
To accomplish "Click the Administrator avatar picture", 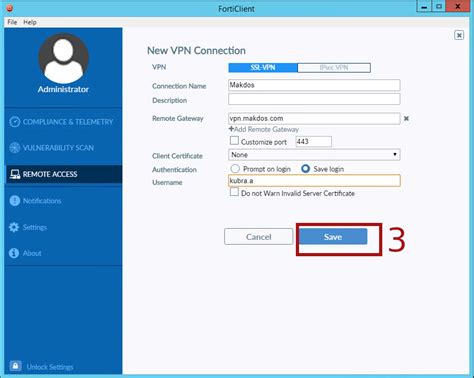I will (63, 59).
